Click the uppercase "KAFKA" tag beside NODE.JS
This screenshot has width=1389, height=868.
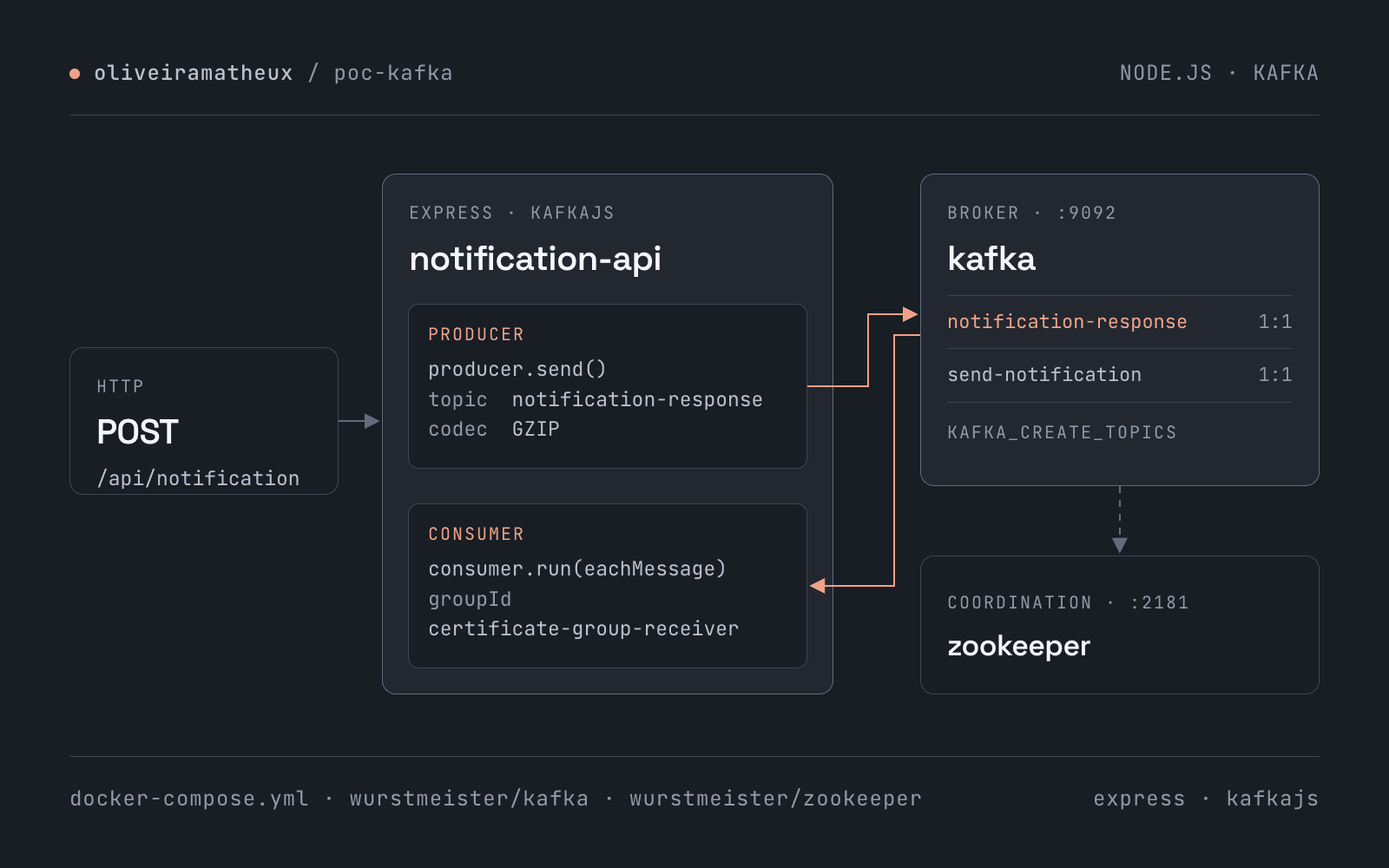tap(1286, 73)
